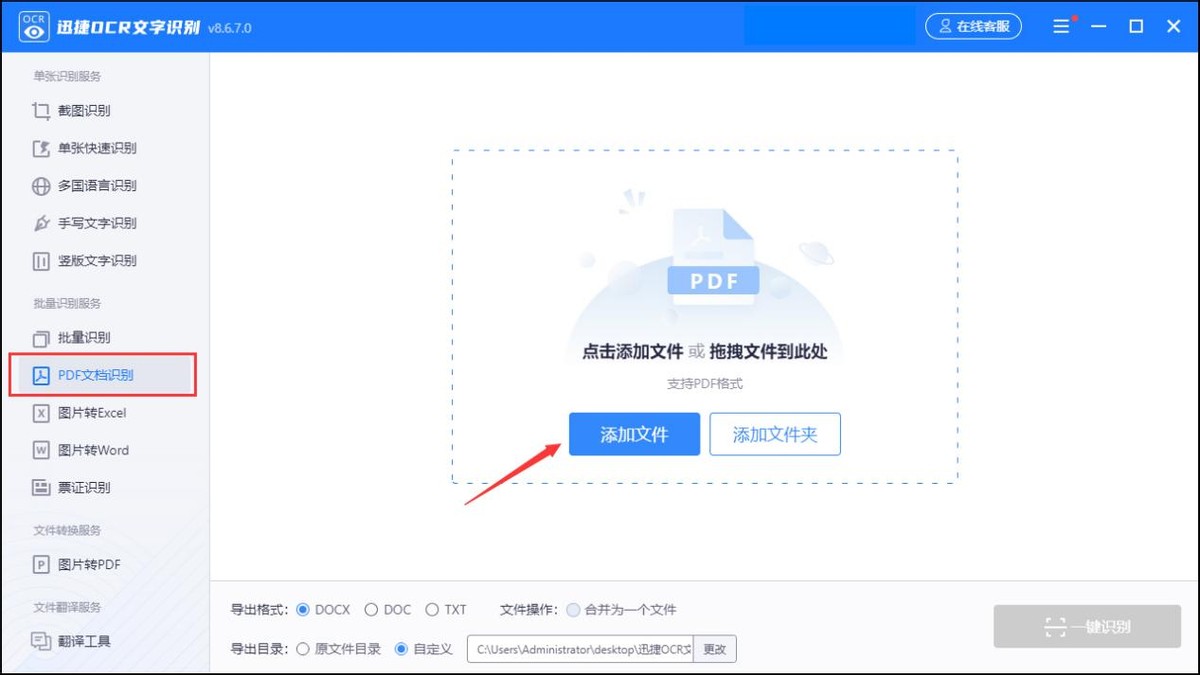The image size is (1200, 675).
Task: Contact 在线客服 online customer service
Action: pyautogui.click(x=972, y=26)
